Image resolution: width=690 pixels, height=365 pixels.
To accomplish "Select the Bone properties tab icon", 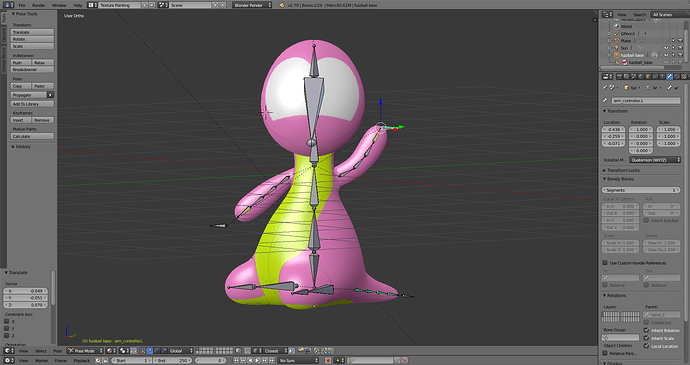I will click(669, 77).
